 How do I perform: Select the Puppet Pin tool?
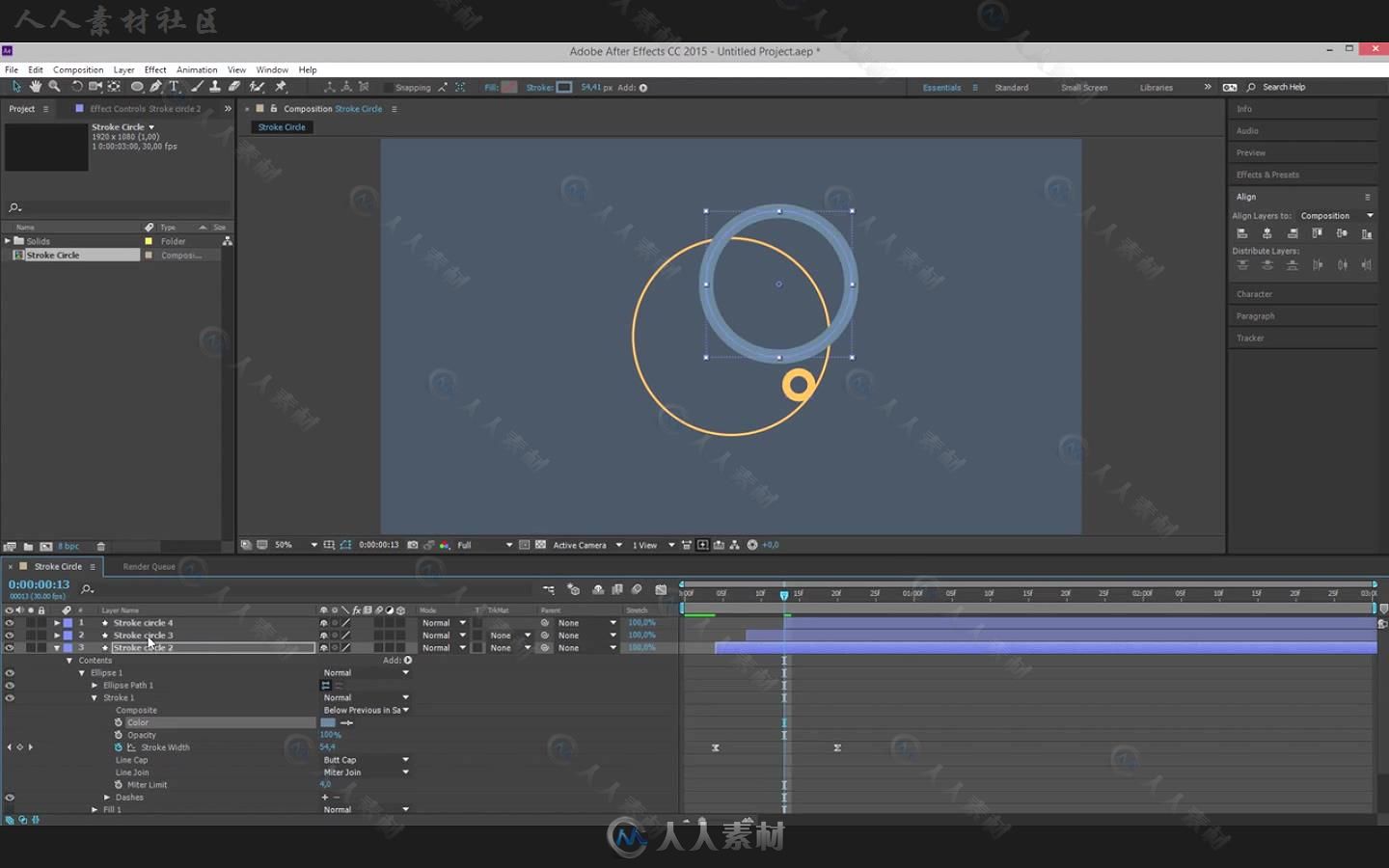(x=281, y=87)
